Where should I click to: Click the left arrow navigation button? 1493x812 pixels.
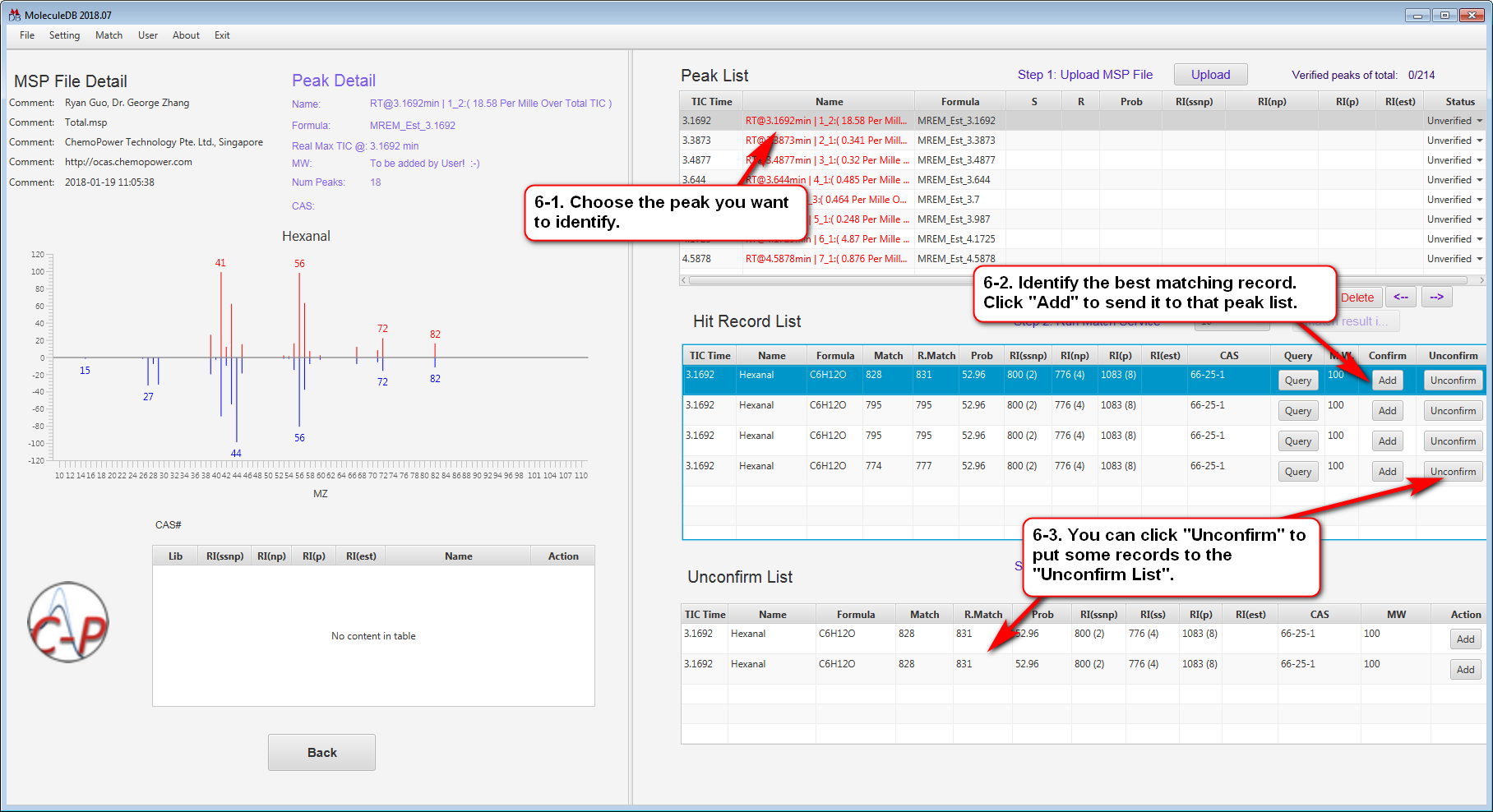(x=1401, y=297)
